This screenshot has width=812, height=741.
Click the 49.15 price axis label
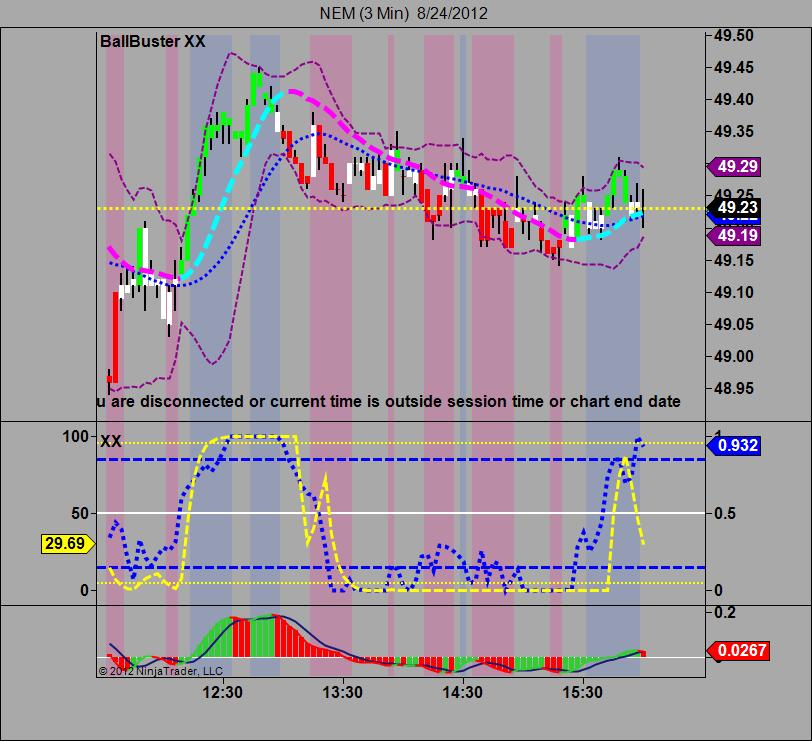pyautogui.click(x=734, y=260)
